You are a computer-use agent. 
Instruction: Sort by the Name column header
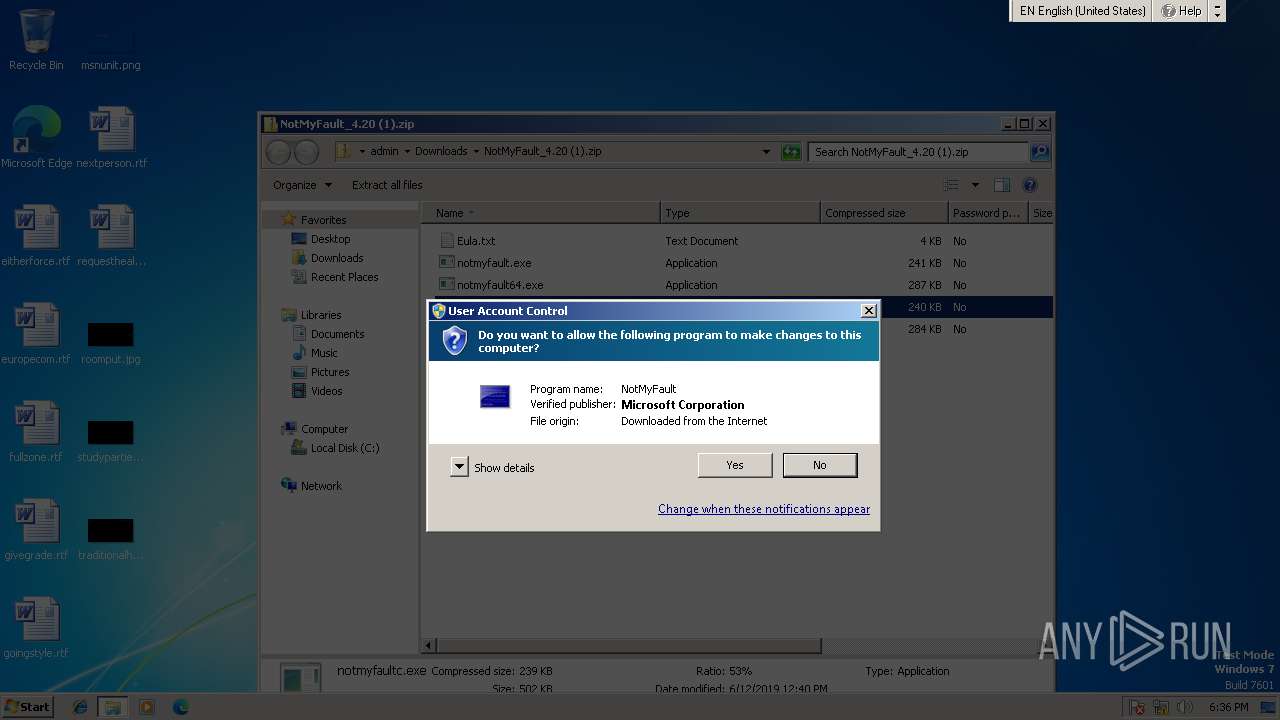click(x=541, y=213)
